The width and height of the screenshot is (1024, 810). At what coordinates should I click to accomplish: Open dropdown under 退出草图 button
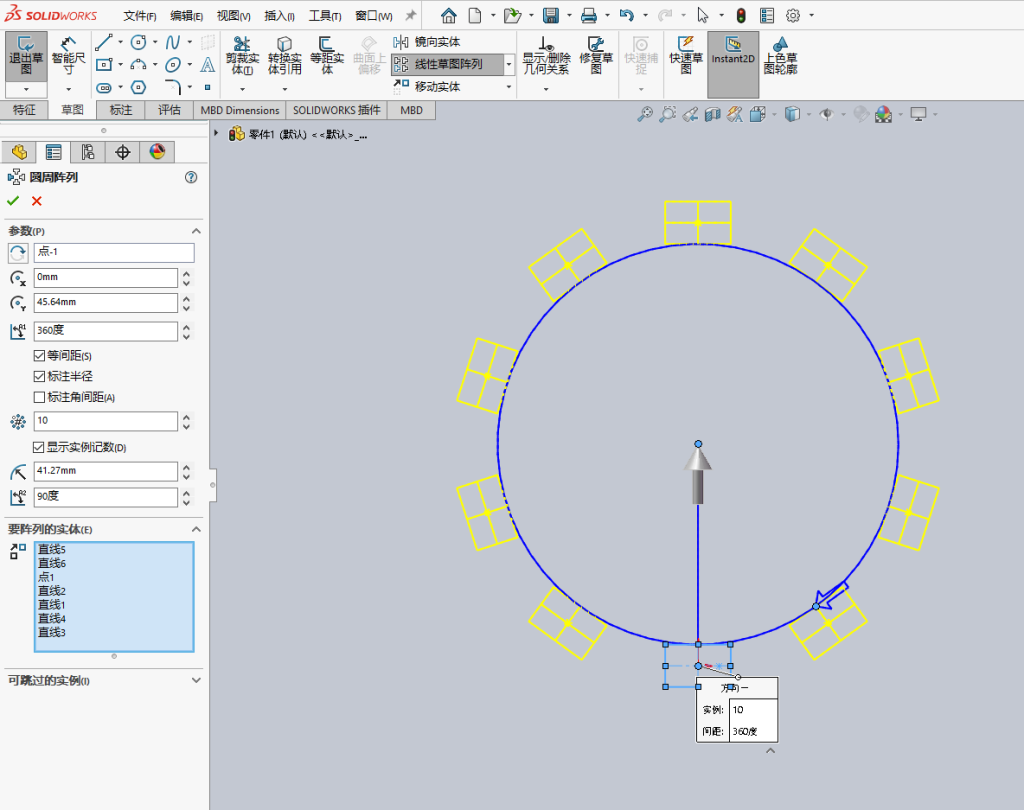coord(26,89)
